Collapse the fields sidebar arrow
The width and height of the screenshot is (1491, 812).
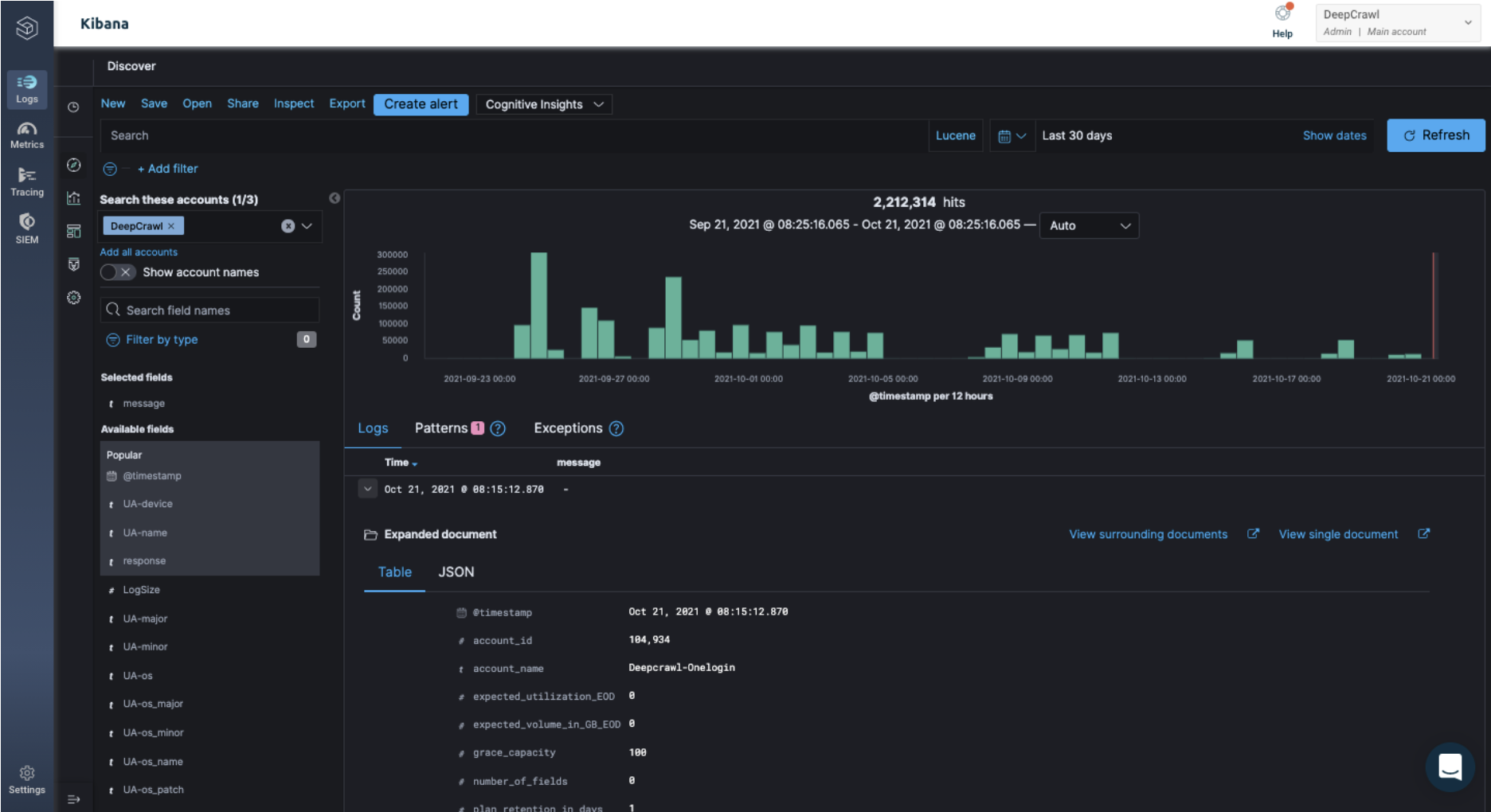pos(335,198)
